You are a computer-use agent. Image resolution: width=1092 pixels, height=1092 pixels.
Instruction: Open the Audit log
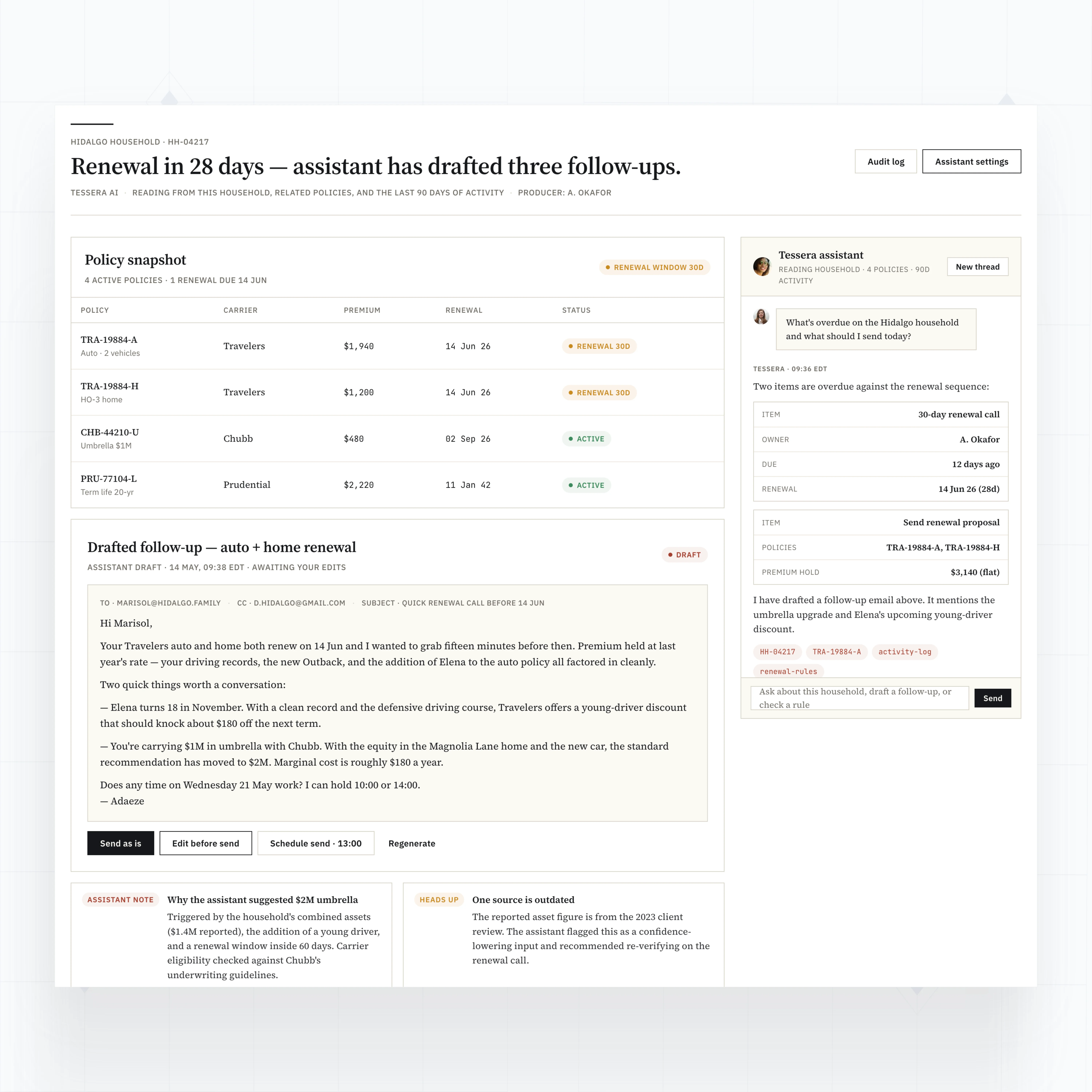pos(886,162)
